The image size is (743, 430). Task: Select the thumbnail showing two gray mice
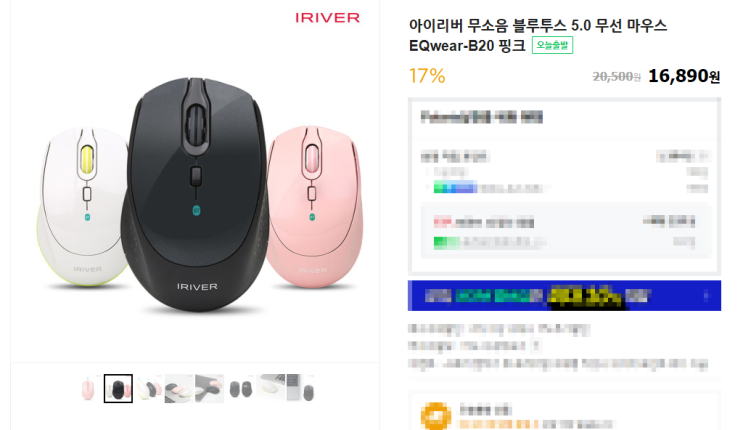[x=240, y=388]
